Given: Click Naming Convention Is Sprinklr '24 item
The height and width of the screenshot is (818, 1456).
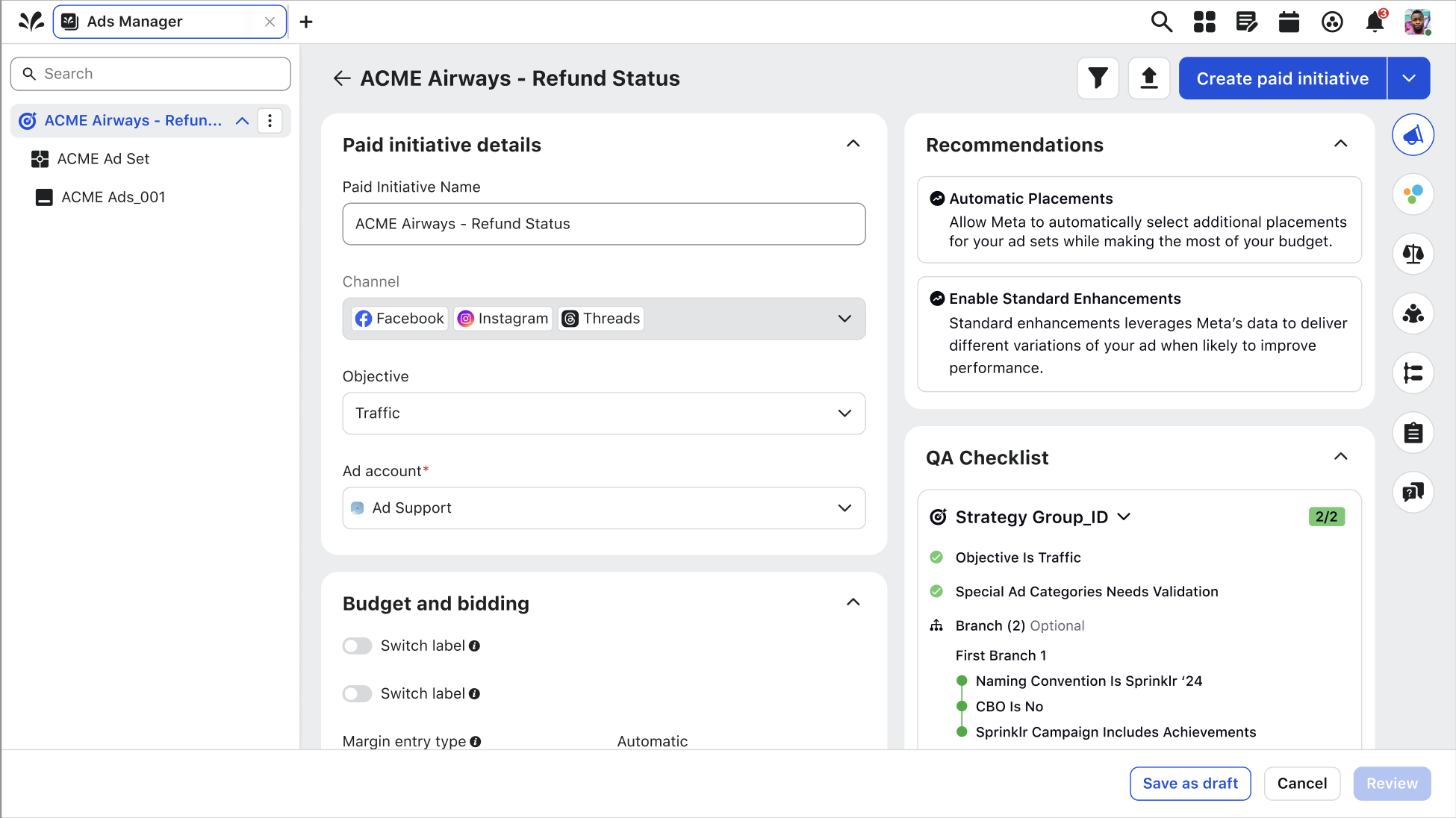Looking at the screenshot, I should 1089,681.
